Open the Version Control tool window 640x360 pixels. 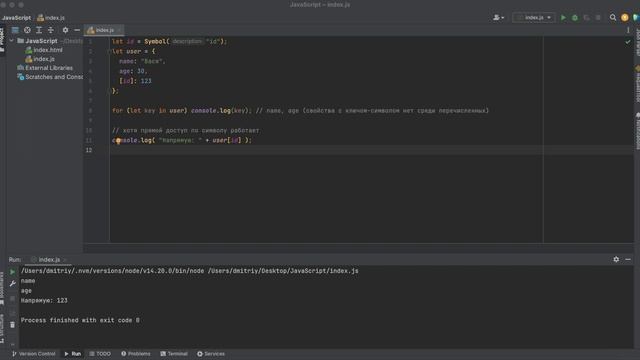[33, 353]
